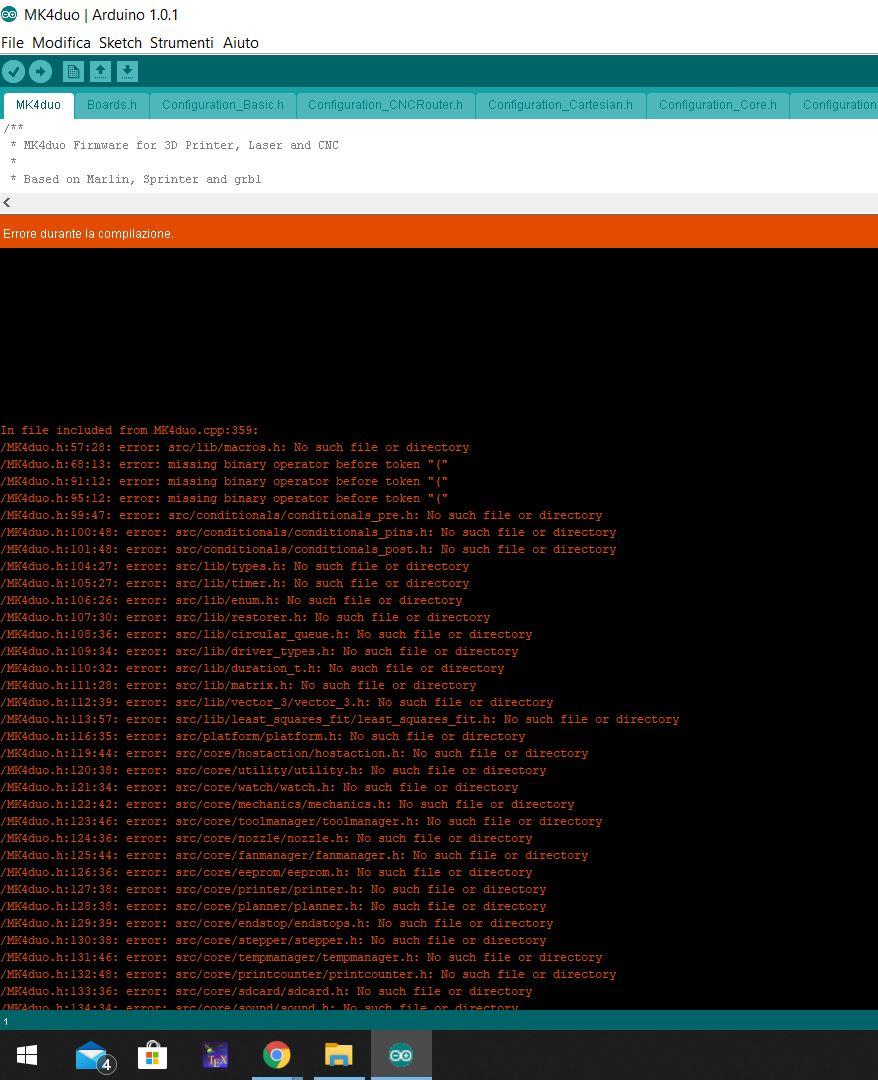This screenshot has height=1080, width=878.
Task: Click the Save sketch (down arrow) icon
Action: pyautogui.click(x=127, y=71)
